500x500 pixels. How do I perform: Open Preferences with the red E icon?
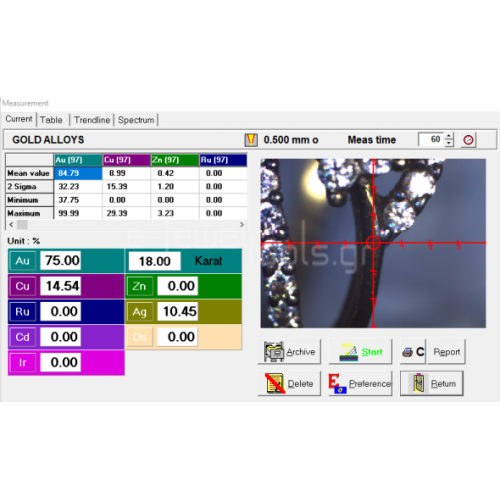coord(360,383)
